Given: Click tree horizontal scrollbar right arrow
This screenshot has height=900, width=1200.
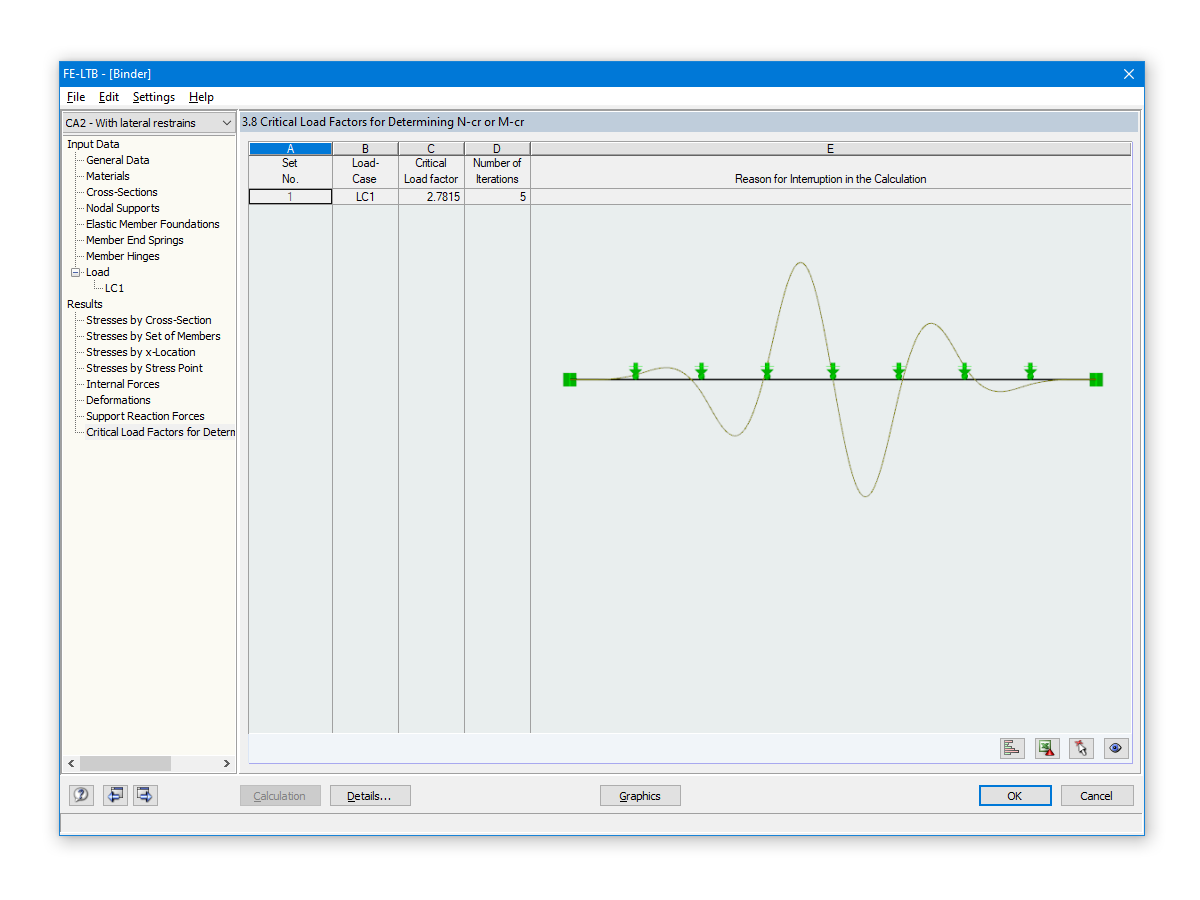Looking at the screenshot, I should pyautogui.click(x=227, y=763).
